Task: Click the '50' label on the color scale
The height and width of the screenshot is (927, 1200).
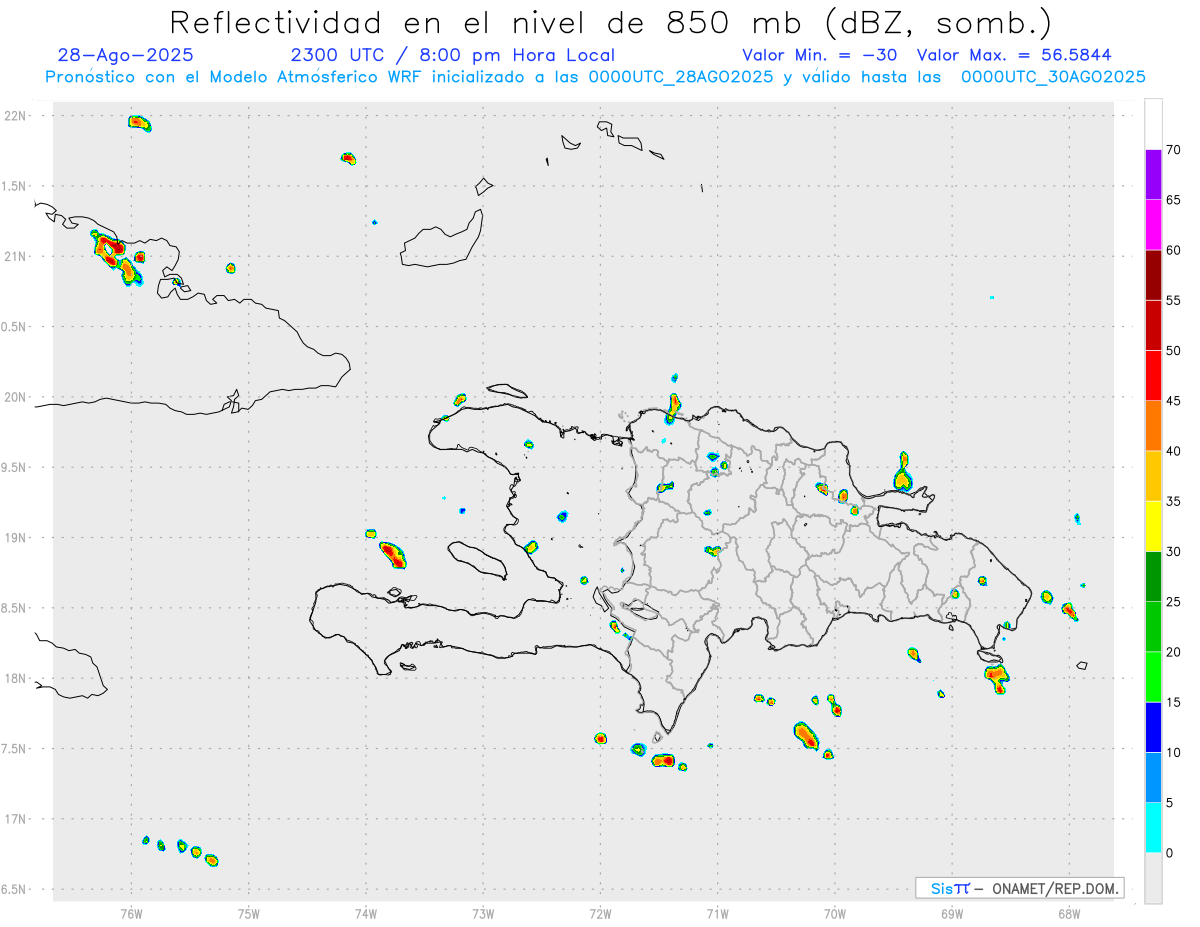Action: click(x=1173, y=351)
